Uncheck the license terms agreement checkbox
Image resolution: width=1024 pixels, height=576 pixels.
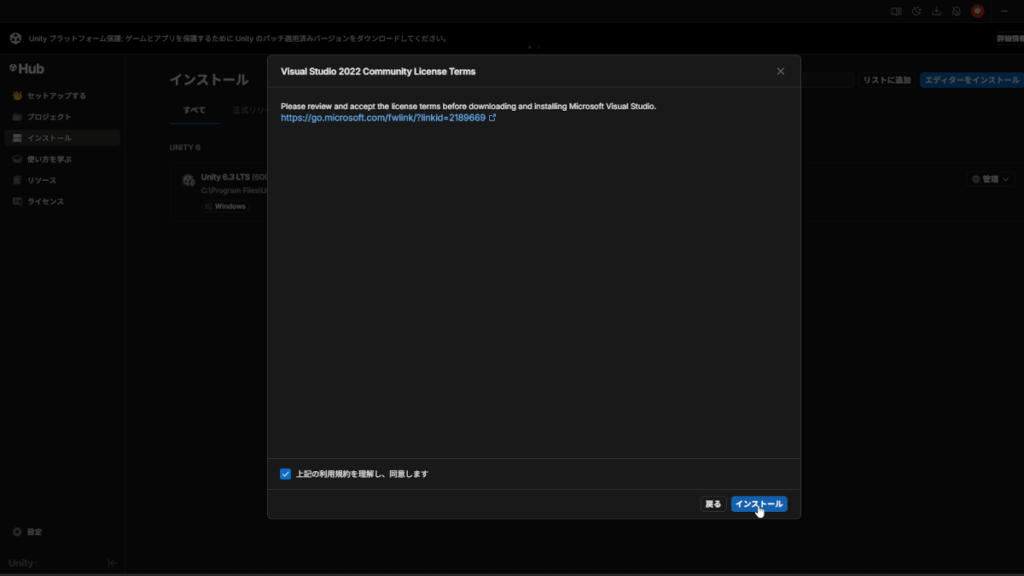point(286,474)
